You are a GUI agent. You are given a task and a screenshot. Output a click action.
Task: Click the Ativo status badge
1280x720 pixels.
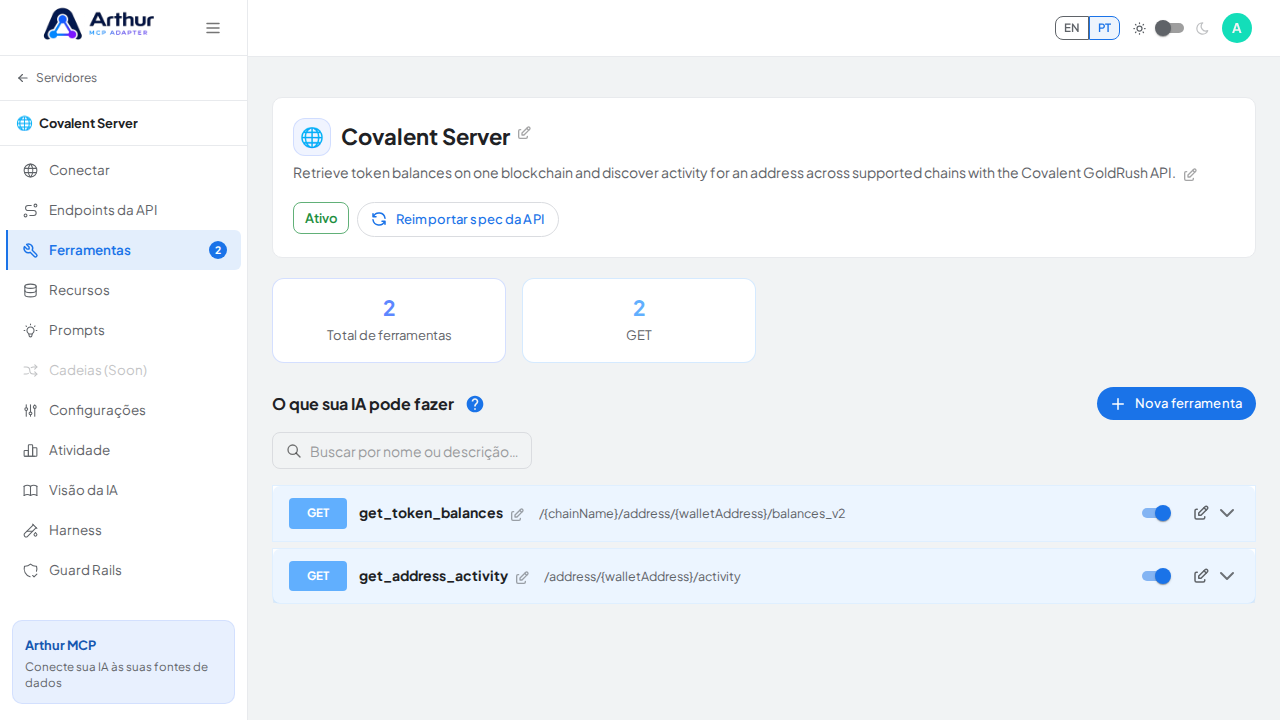[x=321, y=218]
